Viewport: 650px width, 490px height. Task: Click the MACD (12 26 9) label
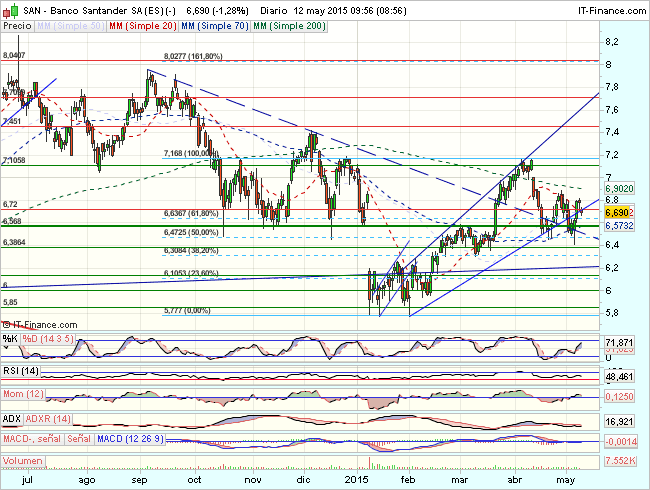coord(130,439)
